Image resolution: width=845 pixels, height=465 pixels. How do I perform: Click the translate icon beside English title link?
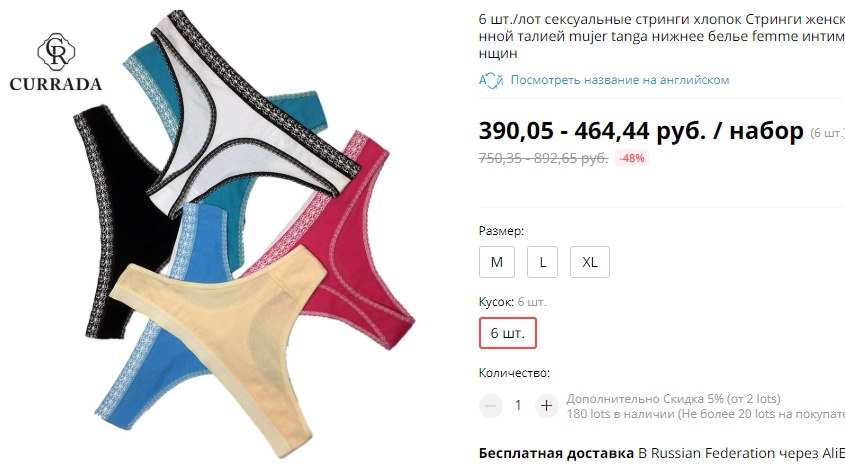pos(491,80)
